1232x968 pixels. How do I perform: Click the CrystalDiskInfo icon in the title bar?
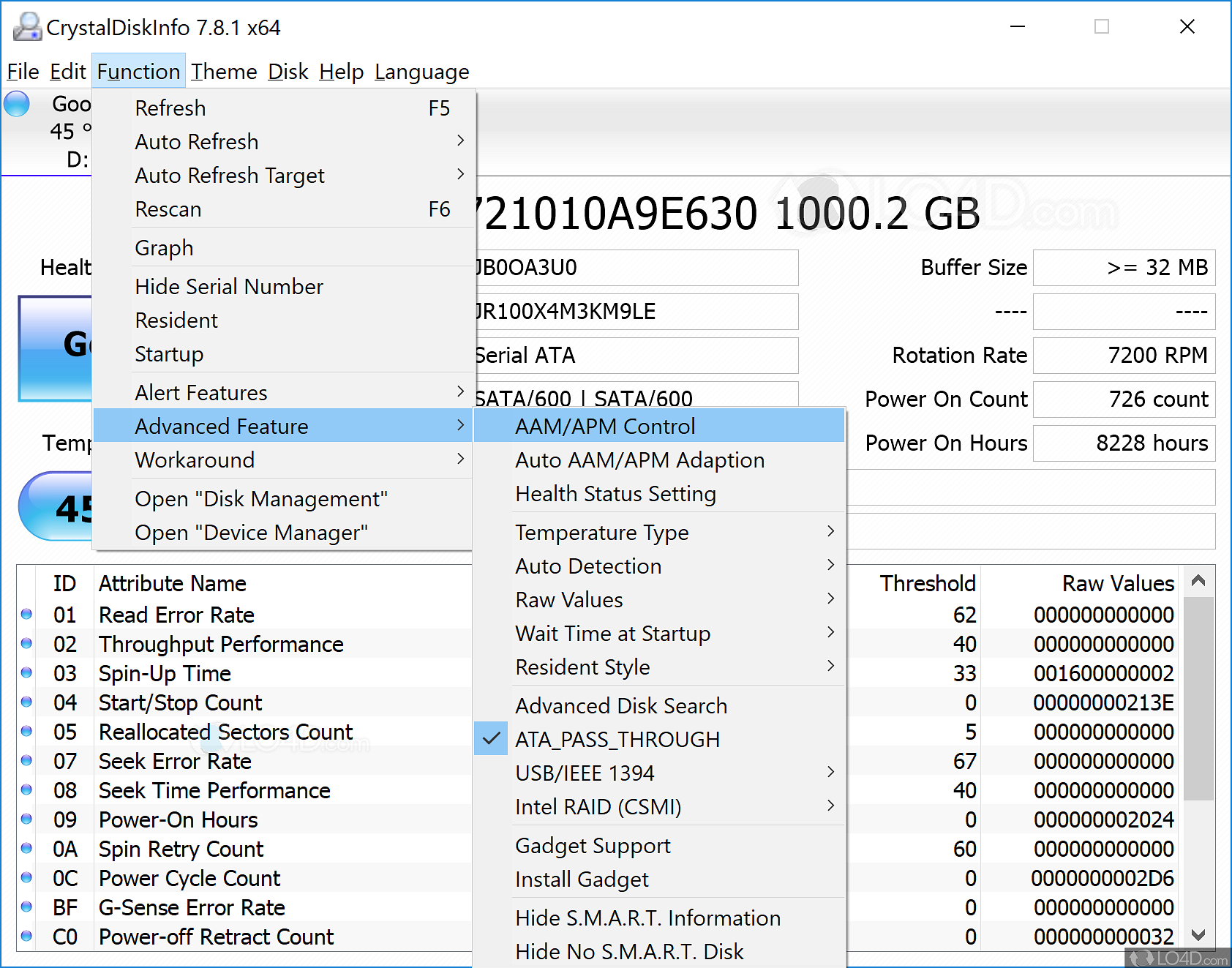pyautogui.click(x=26, y=26)
